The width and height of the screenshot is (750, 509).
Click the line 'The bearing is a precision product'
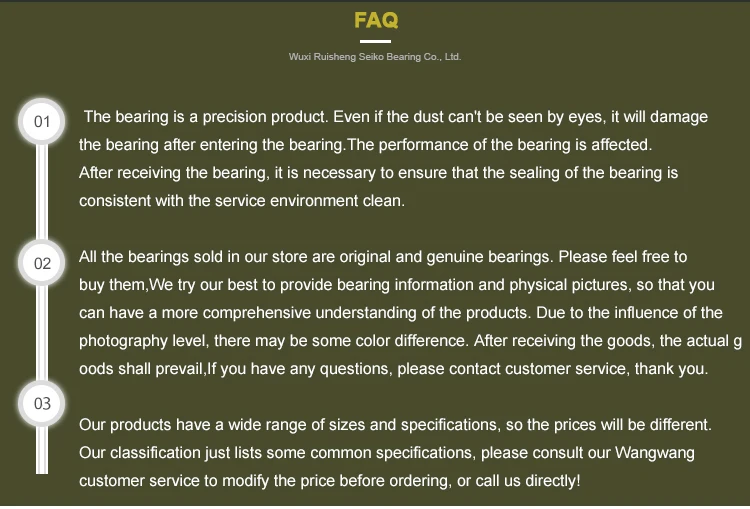[x=396, y=117]
